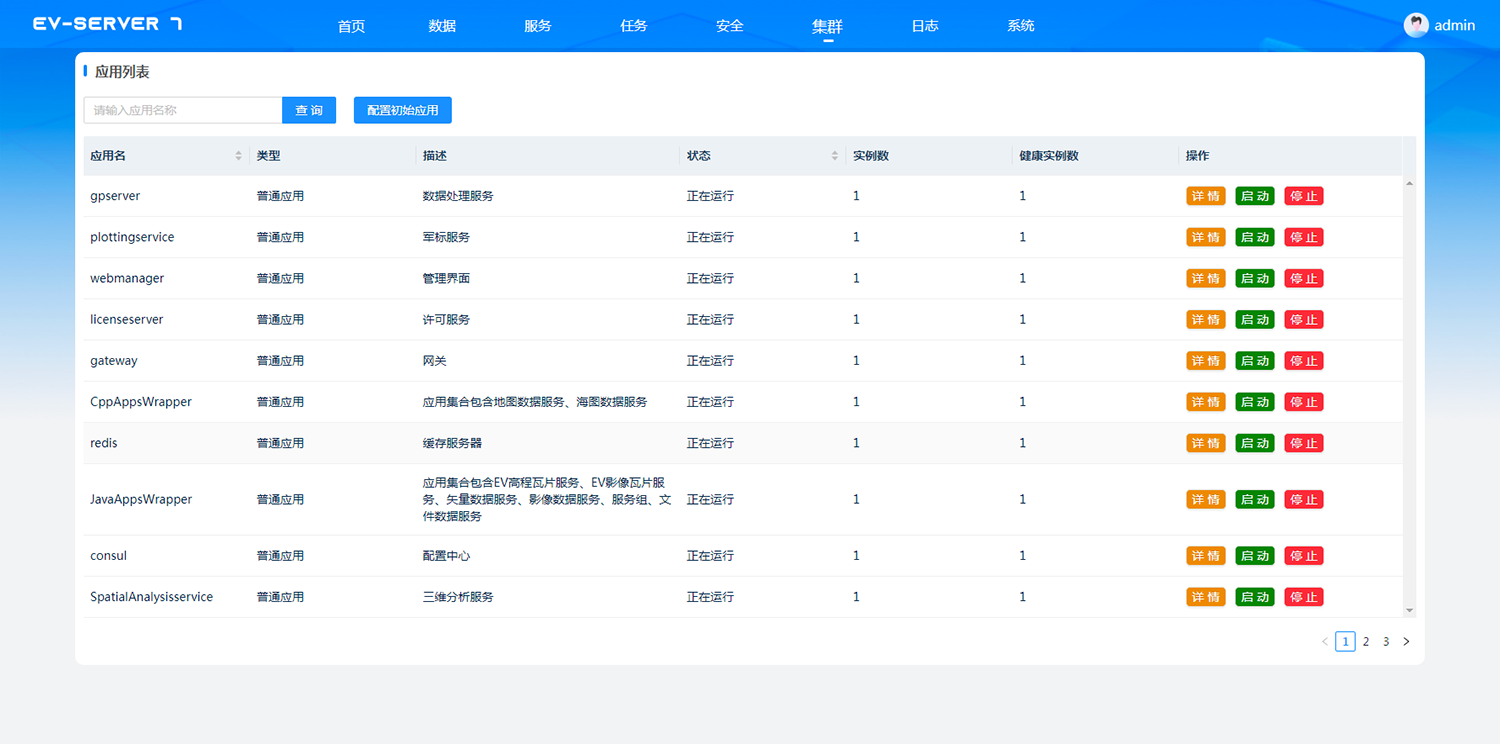Click the admin user avatar icon

1416,25
